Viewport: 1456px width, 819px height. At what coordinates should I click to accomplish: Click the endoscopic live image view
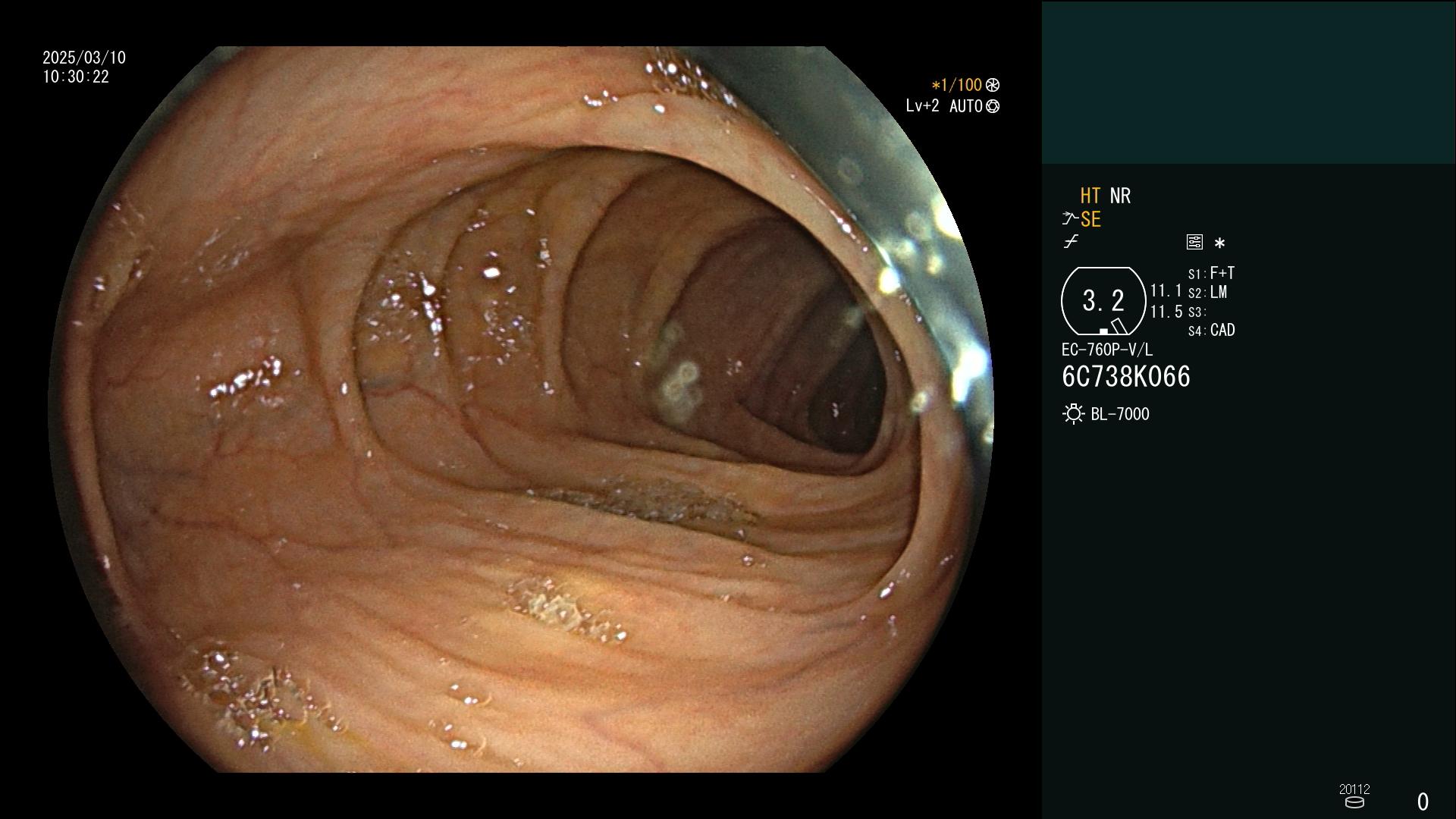pyautogui.click(x=522, y=409)
